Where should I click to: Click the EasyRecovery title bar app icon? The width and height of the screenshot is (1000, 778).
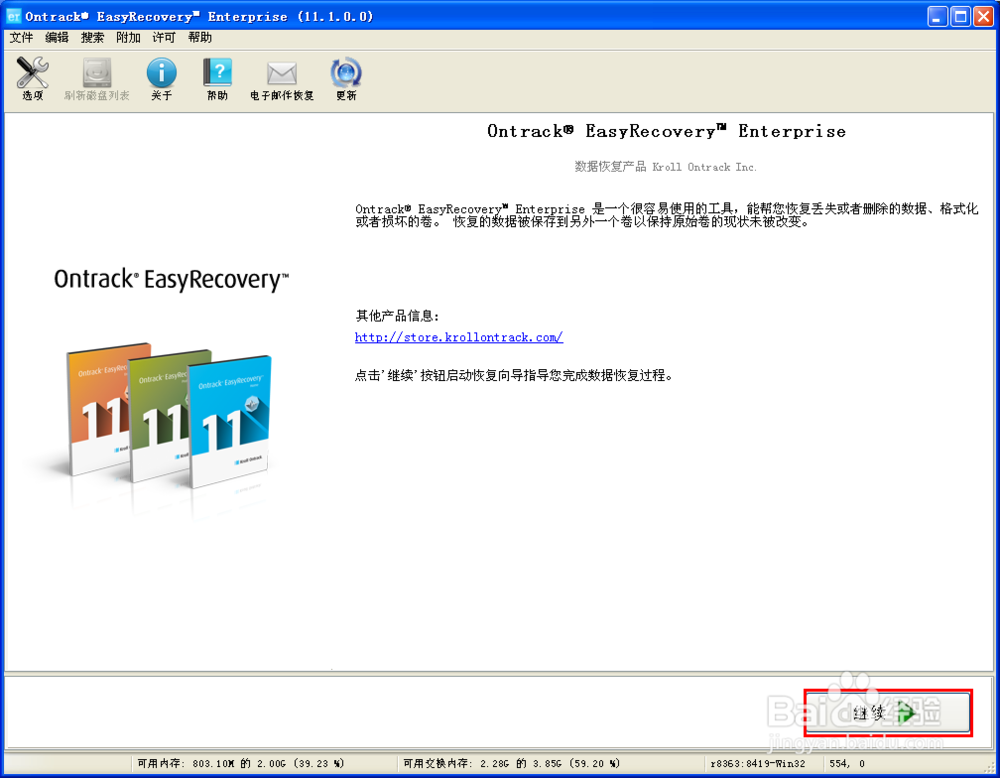click(x=13, y=17)
